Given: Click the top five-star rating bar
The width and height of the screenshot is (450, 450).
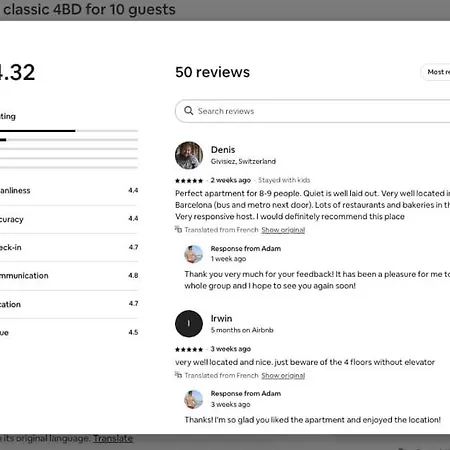Looking at the screenshot, I should click(69, 131).
